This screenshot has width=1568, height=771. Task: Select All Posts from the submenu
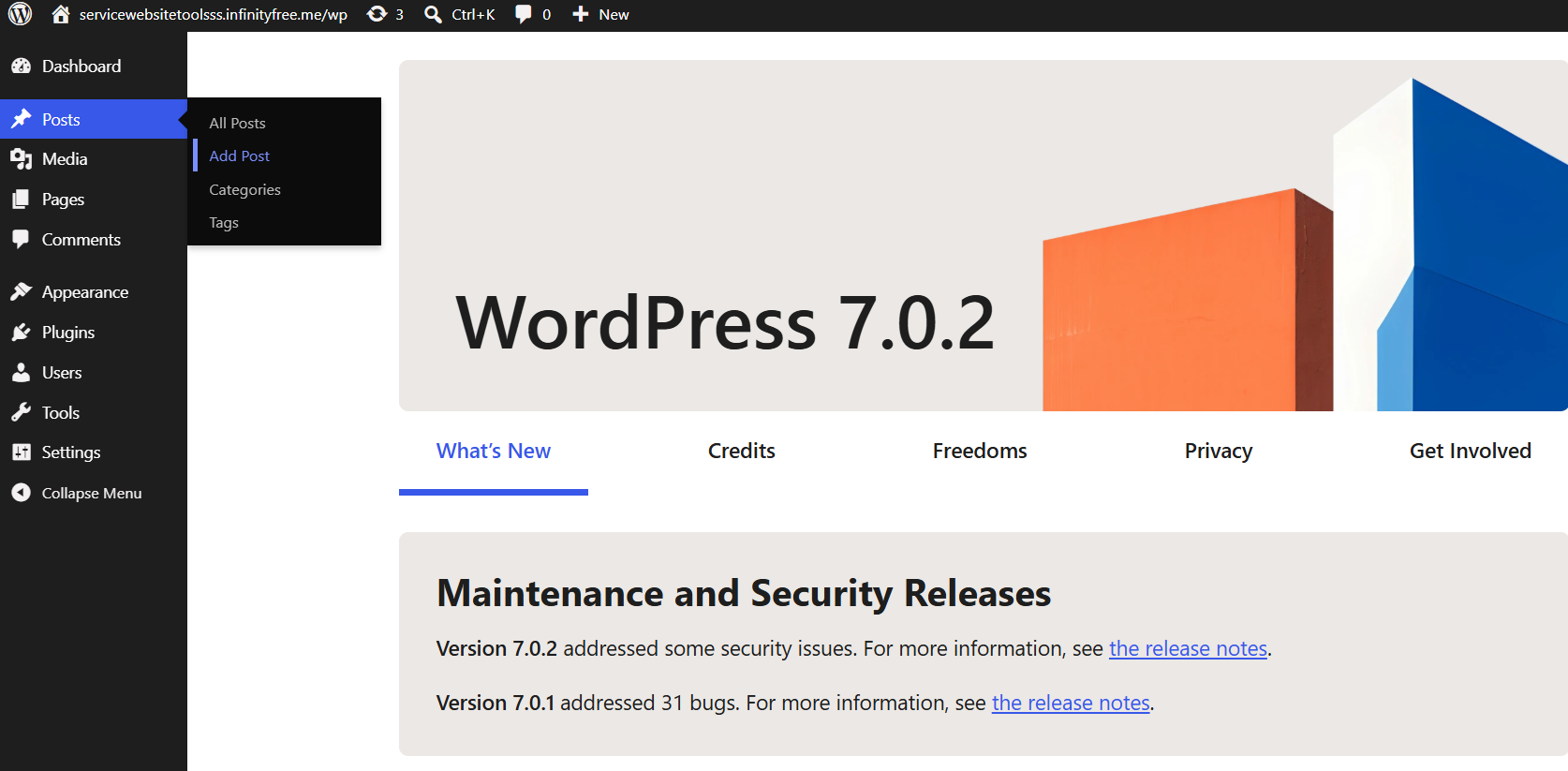(237, 123)
